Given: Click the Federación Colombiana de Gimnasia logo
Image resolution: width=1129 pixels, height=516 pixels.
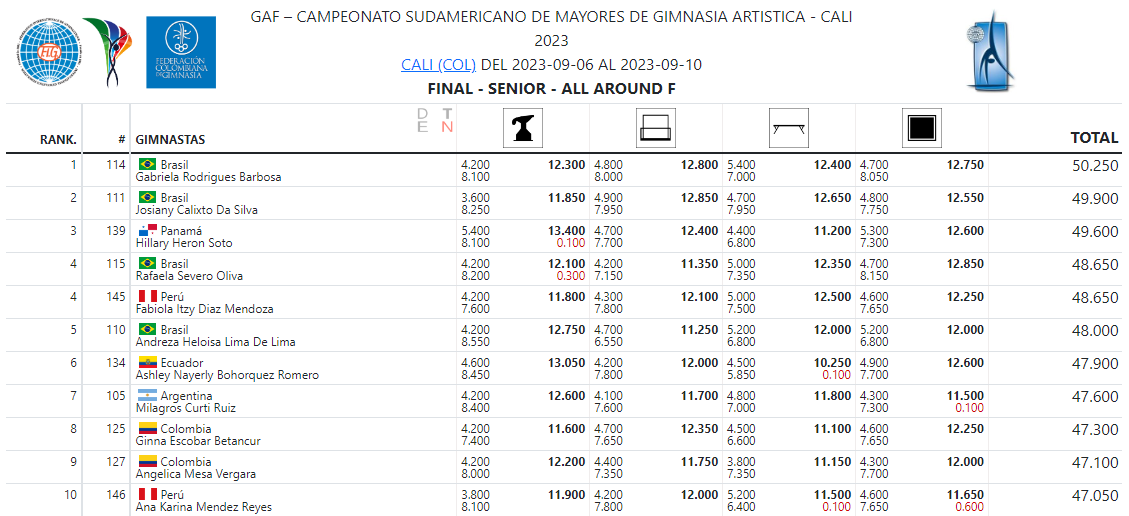Looking at the screenshot, I should (x=180, y=52).
